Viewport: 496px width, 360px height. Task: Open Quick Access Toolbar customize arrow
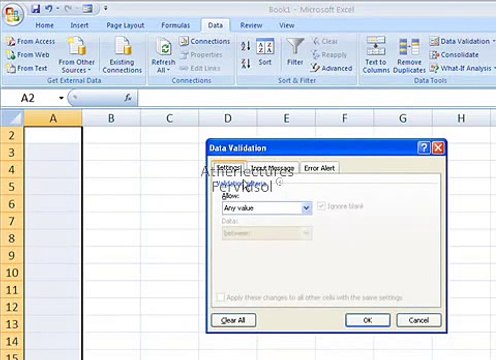coord(105,8)
